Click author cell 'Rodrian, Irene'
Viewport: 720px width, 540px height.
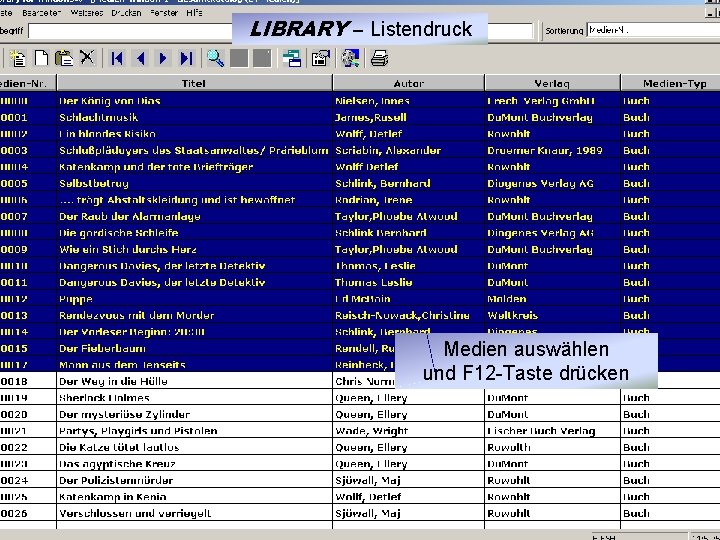coord(373,200)
